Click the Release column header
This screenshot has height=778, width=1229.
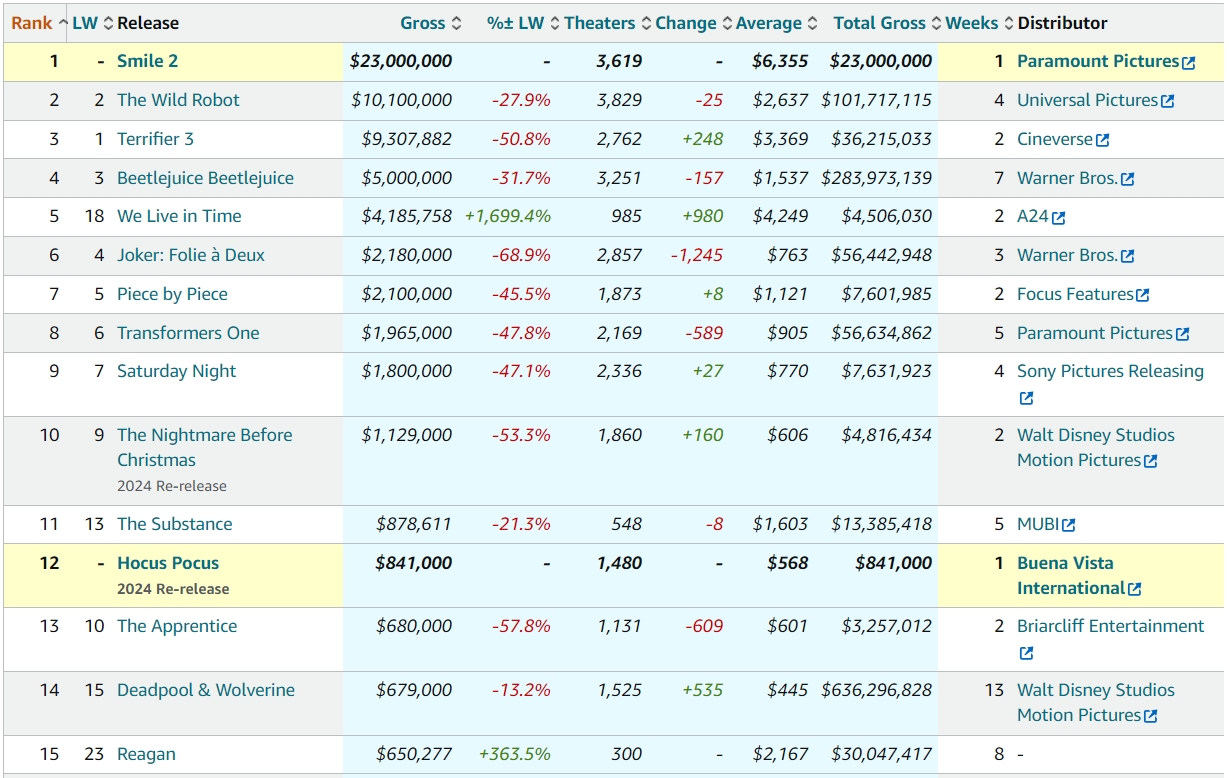[148, 23]
